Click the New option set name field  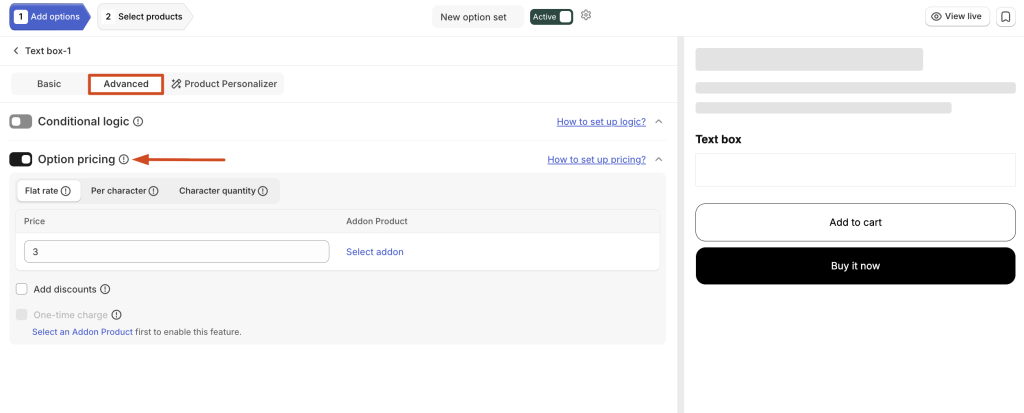click(x=478, y=17)
